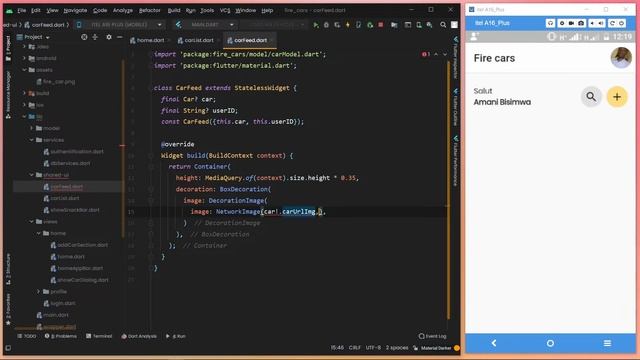Image resolution: width=640 pixels, height=360 pixels.
Task: Expand the profile folder
Action: [39, 291]
